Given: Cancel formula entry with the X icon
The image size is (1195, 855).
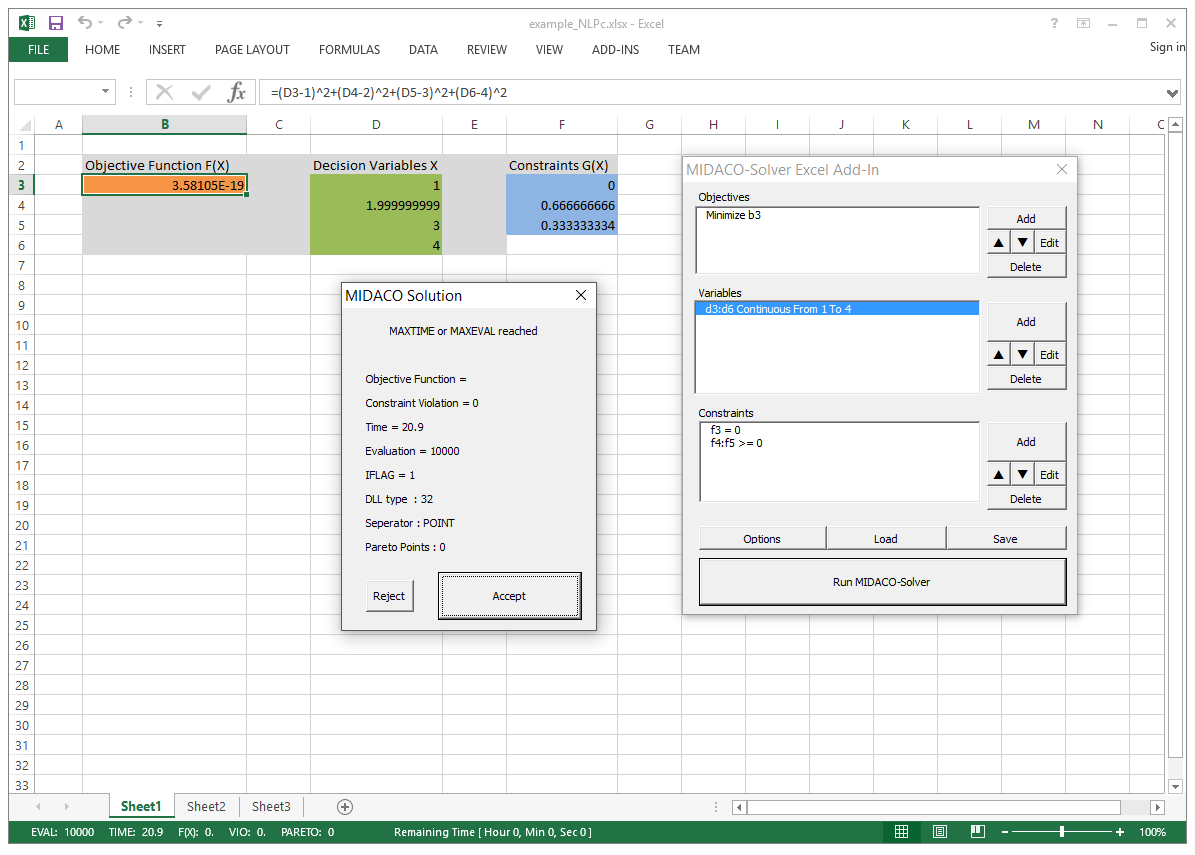Looking at the screenshot, I should 164,93.
